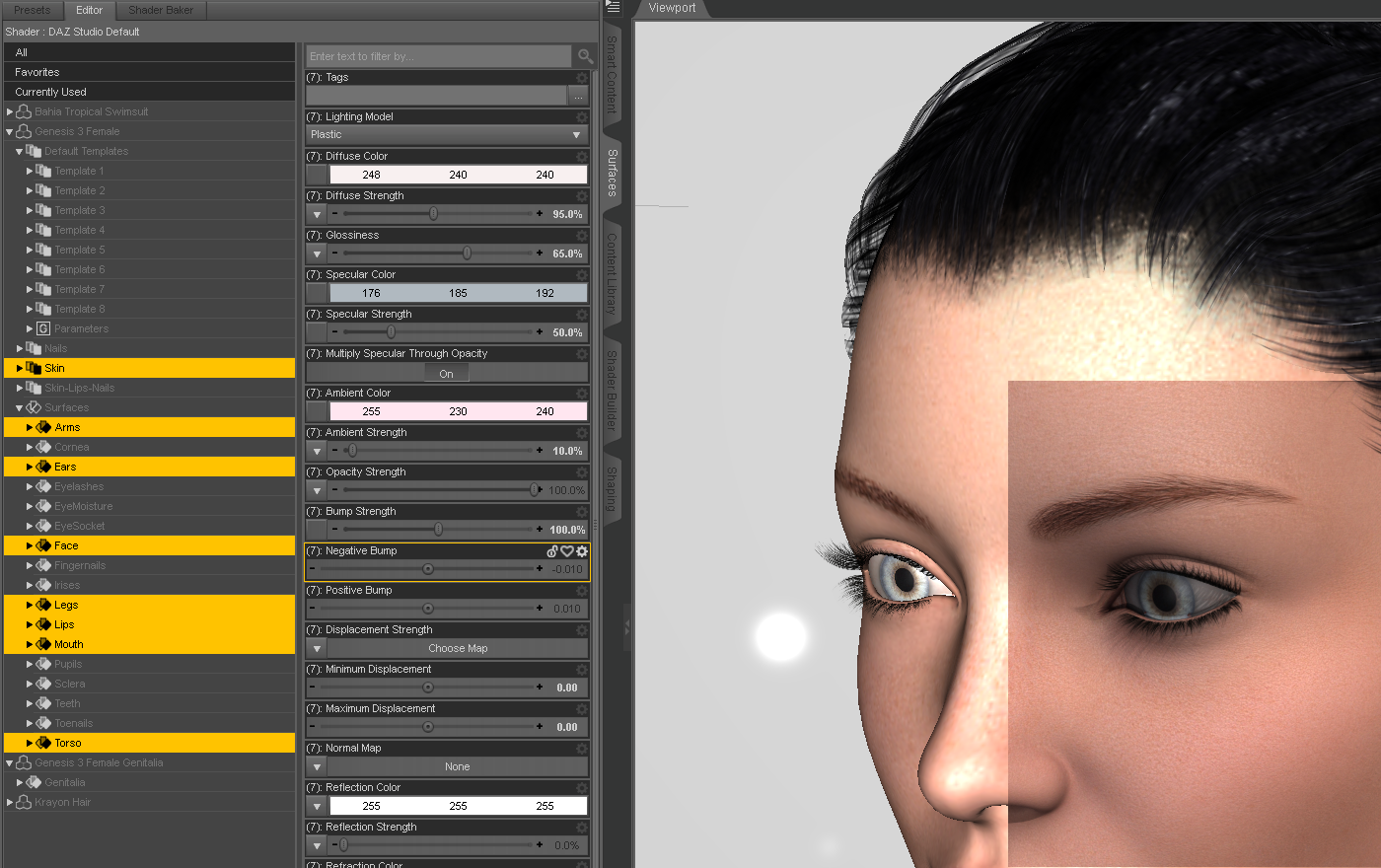
Task: Click the filter text input field
Action: [439, 56]
